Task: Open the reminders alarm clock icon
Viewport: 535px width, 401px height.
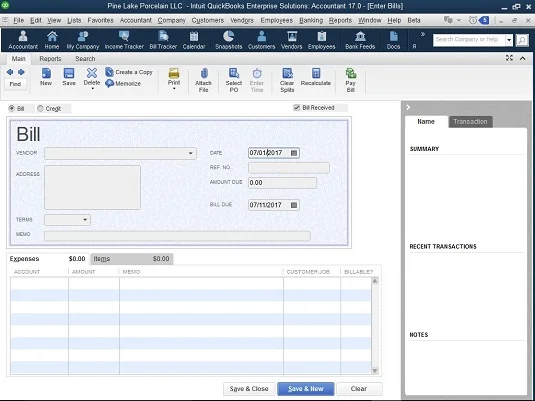Action: pyautogui.click(x=473, y=20)
